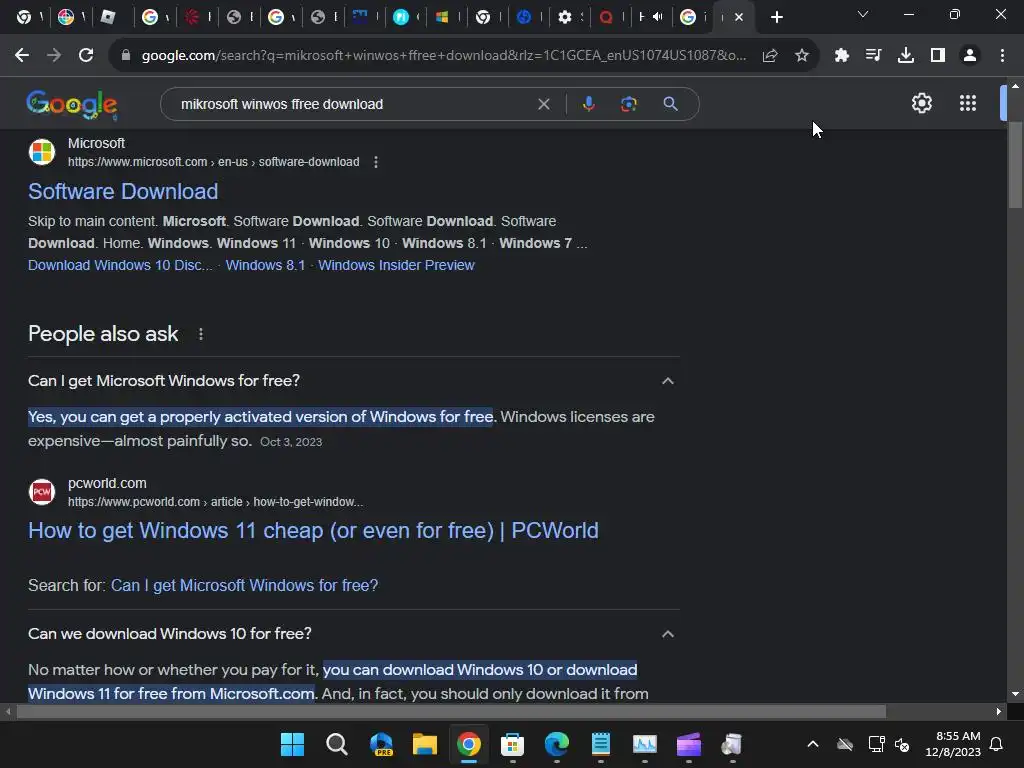Switch to the tab playing audio
This screenshot has width=1024, height=768.
pyautogui.click(x=650, y=17)
